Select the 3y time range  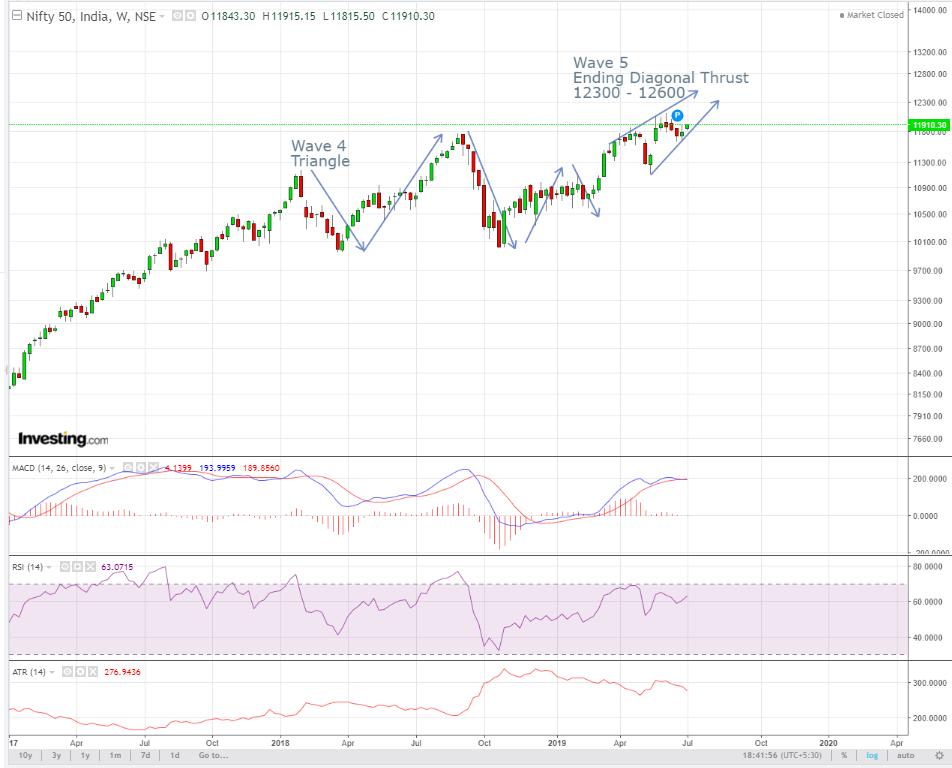(56, 755)
